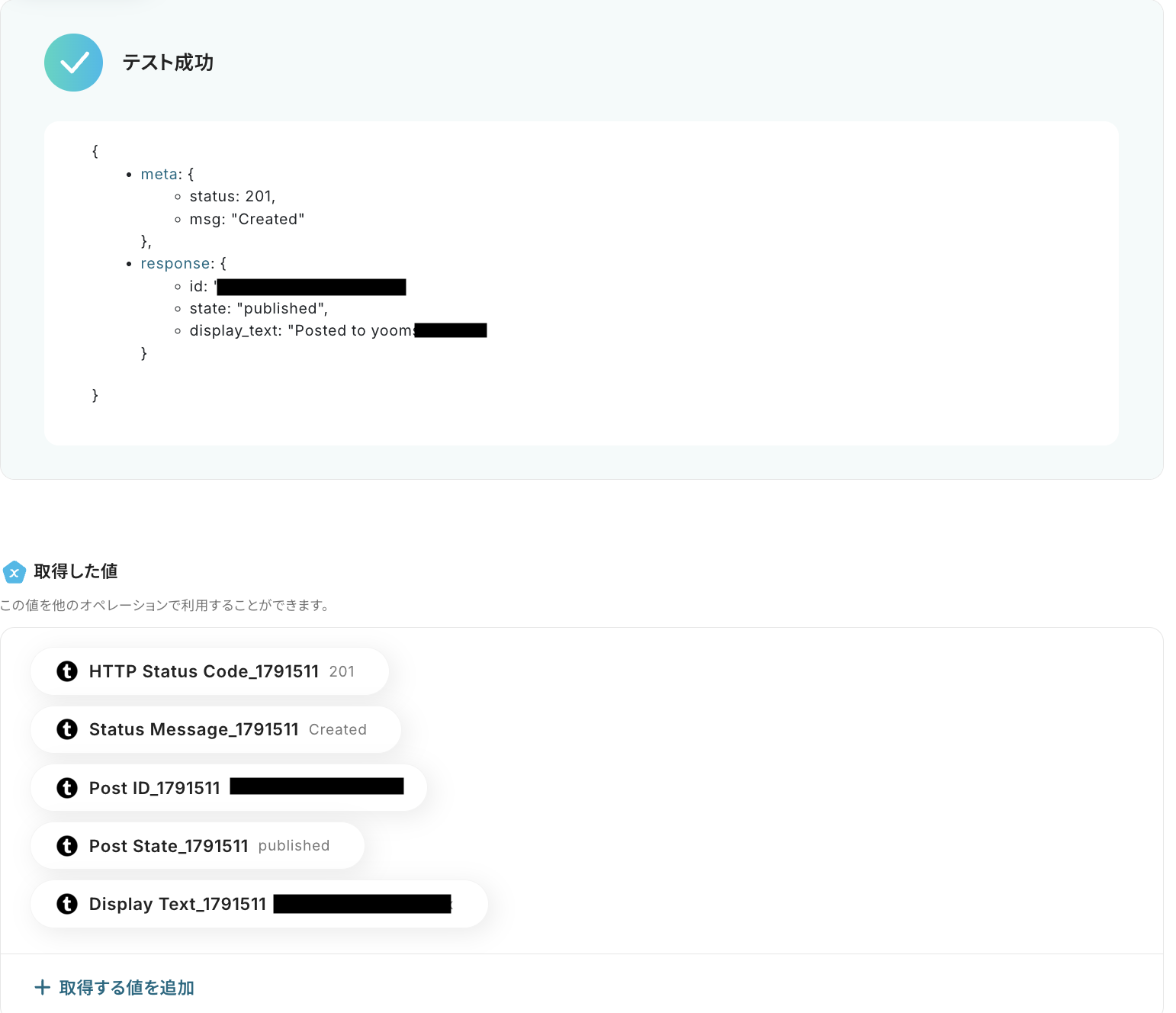Viewport: 1176px width, 1013px height.
Task: Select the Post ID_1791511 value chip
Action: click(229, 788)
